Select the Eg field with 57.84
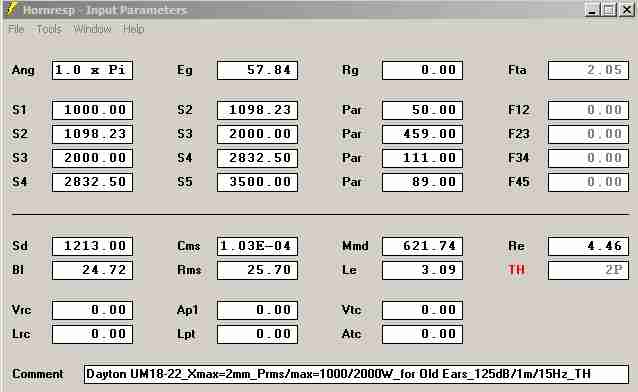 (x=258, y=70)
